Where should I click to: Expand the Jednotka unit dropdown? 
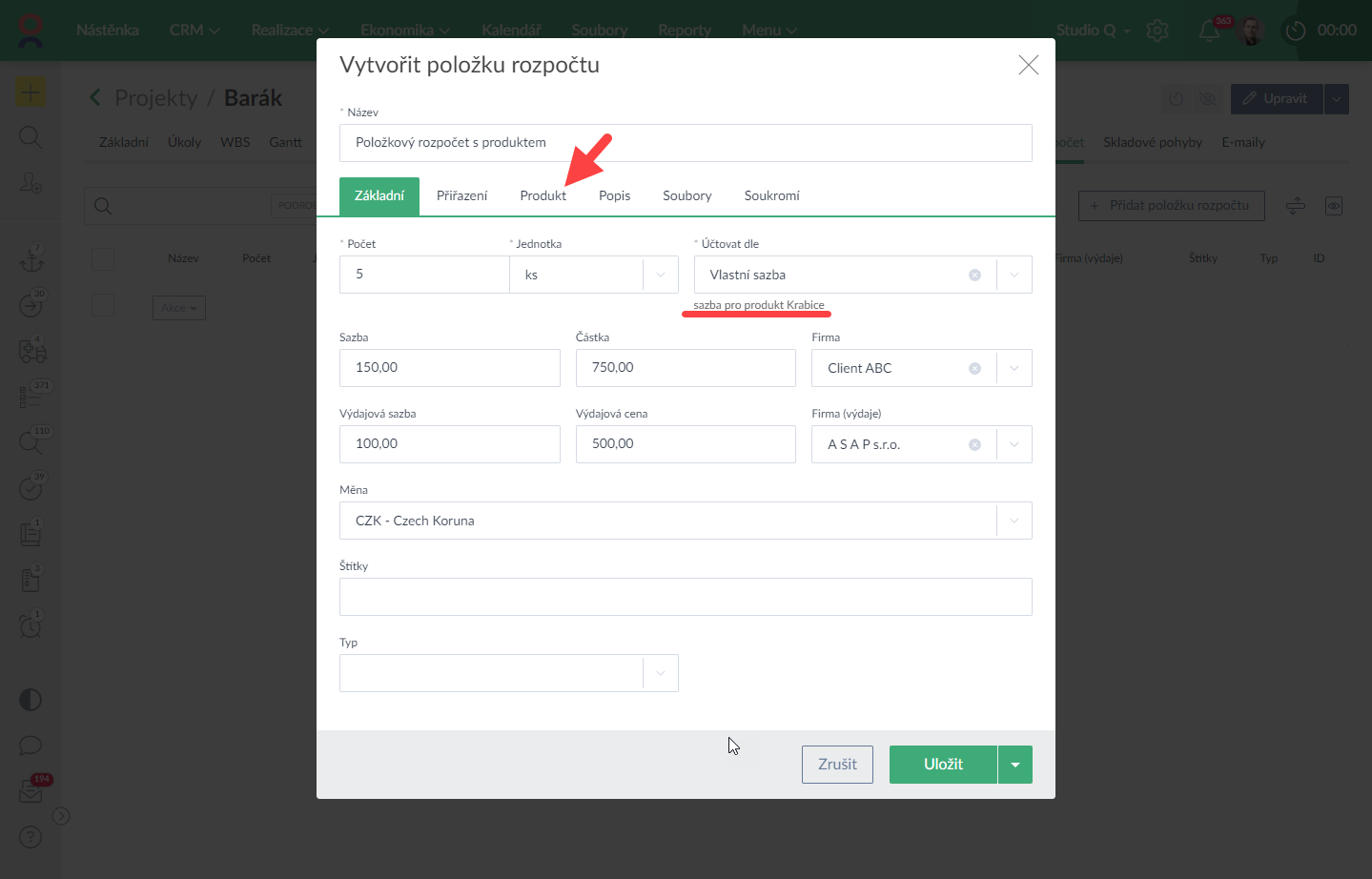(x=661, y=275)
